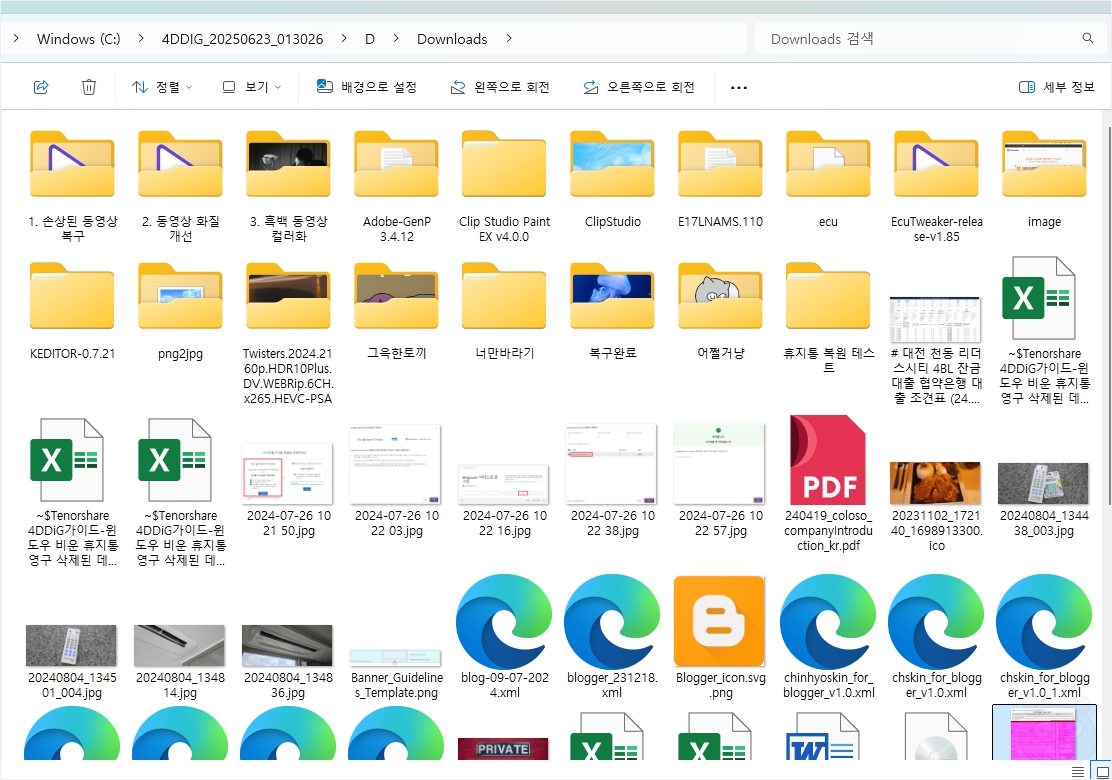Open the more options ellipsis menu
The image size is (1112, 780).
click(x=739, y=88)
